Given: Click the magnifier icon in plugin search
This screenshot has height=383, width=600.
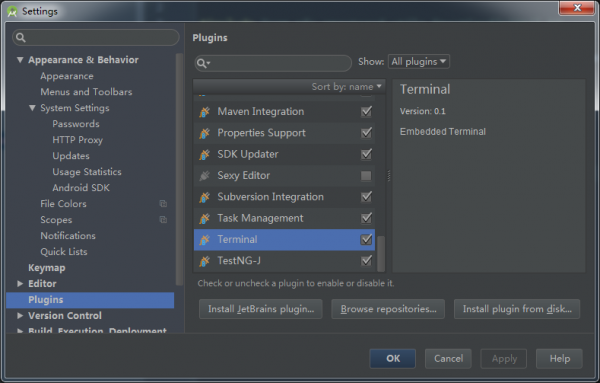Looking at the screenshot, I should pos(204,63).
